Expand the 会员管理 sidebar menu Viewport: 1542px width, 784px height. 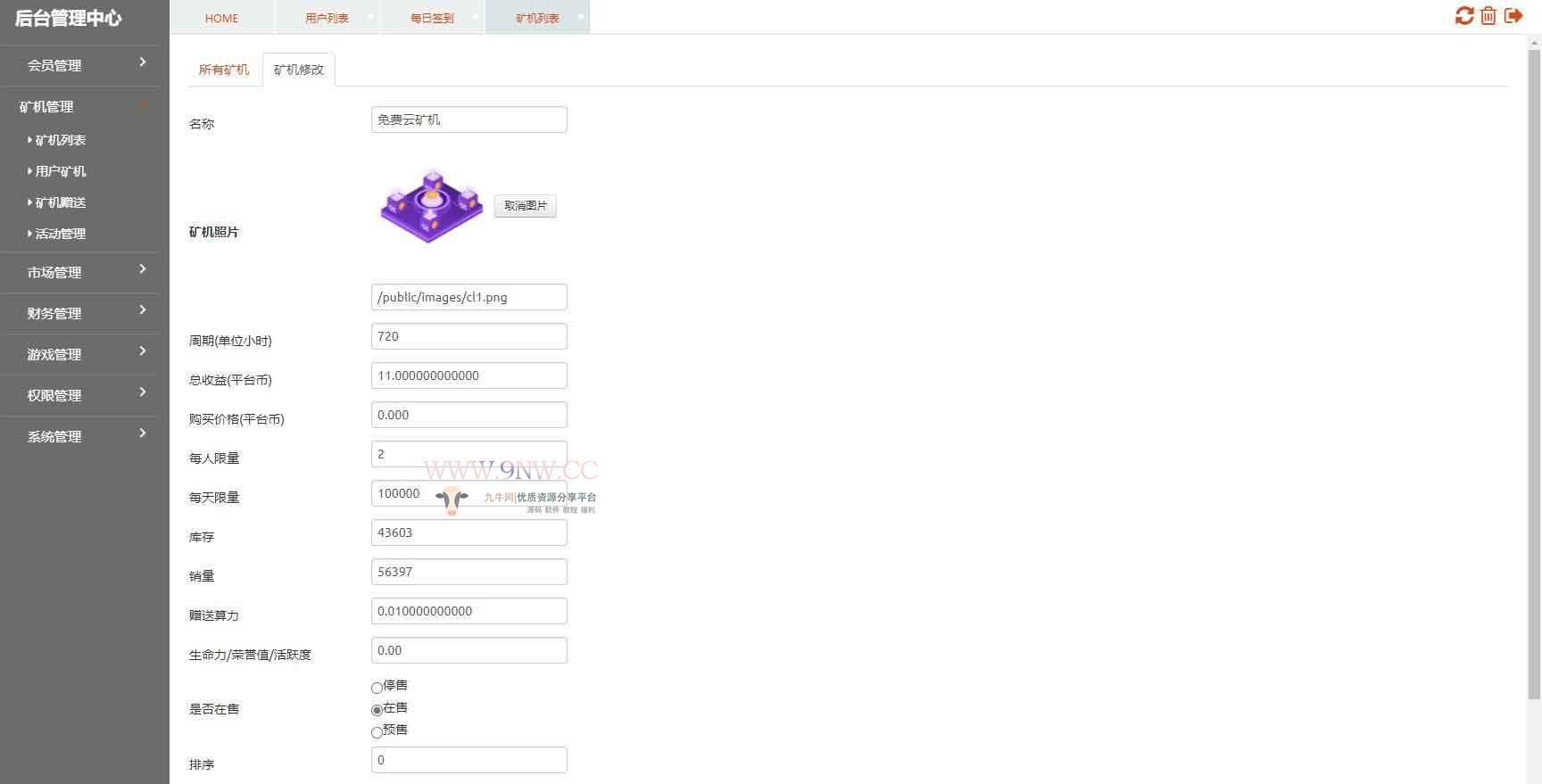[80, 65]
